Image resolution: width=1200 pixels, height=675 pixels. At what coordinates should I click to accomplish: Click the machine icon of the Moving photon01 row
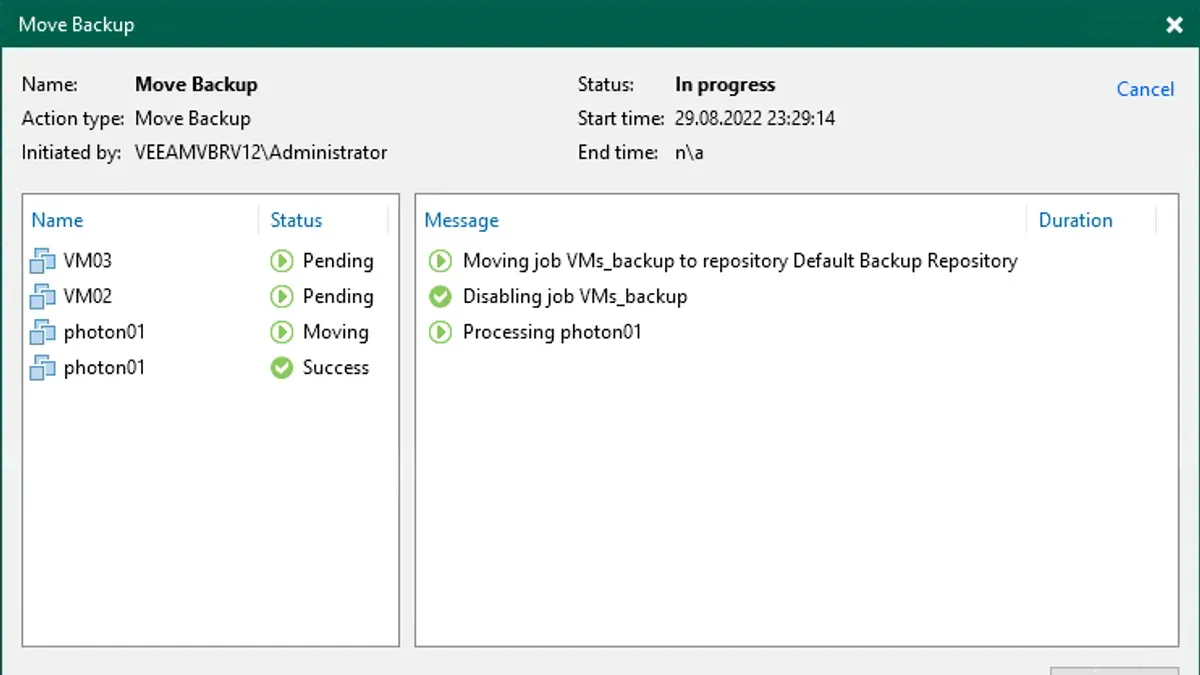[x=42, y=333]
